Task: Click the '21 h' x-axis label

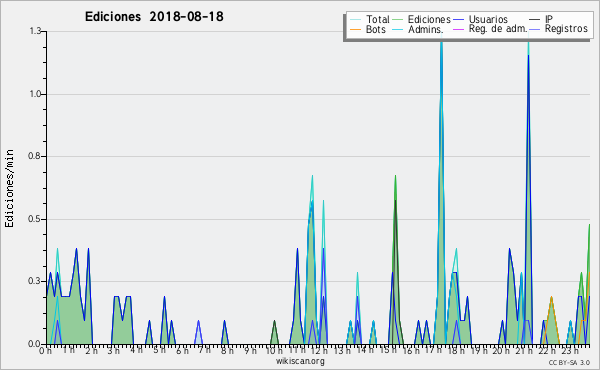Action: (x=525, y=350)
